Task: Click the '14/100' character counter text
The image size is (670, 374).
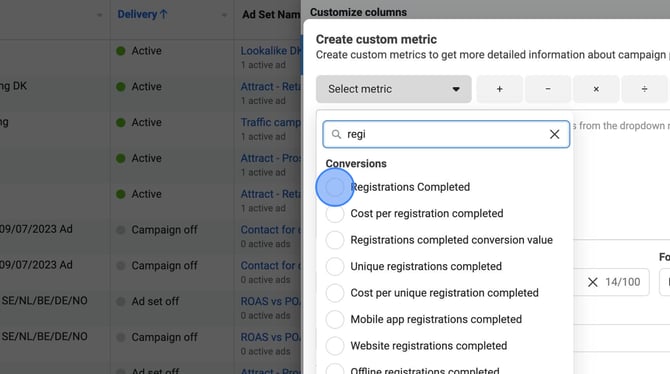Action: [x=623, y=282]
